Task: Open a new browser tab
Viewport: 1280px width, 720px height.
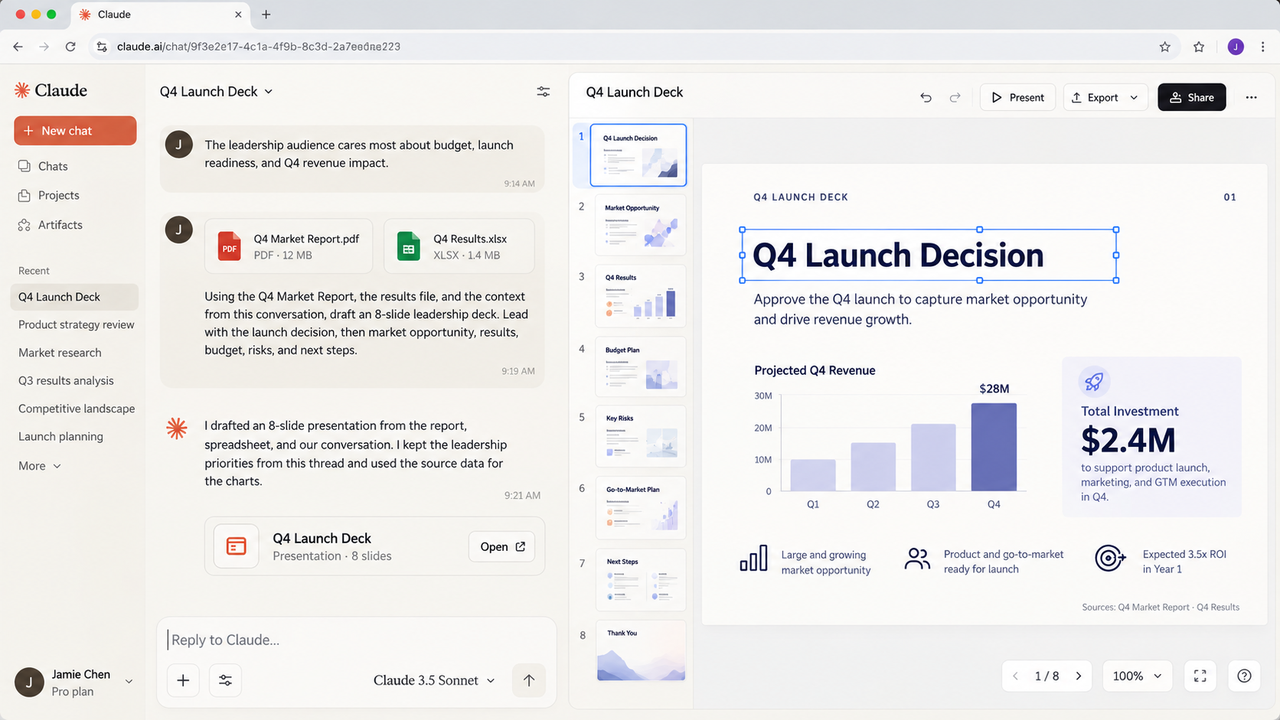Action: point(266,15)
